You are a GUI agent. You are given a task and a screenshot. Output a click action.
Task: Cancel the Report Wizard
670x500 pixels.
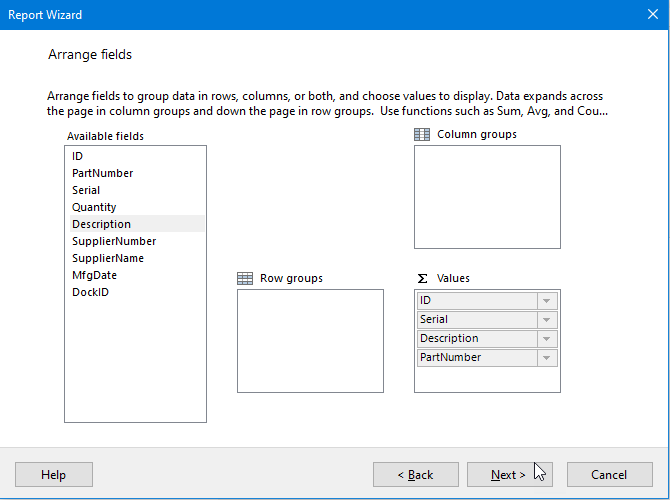pyautogui.click(x=609, y=474)
